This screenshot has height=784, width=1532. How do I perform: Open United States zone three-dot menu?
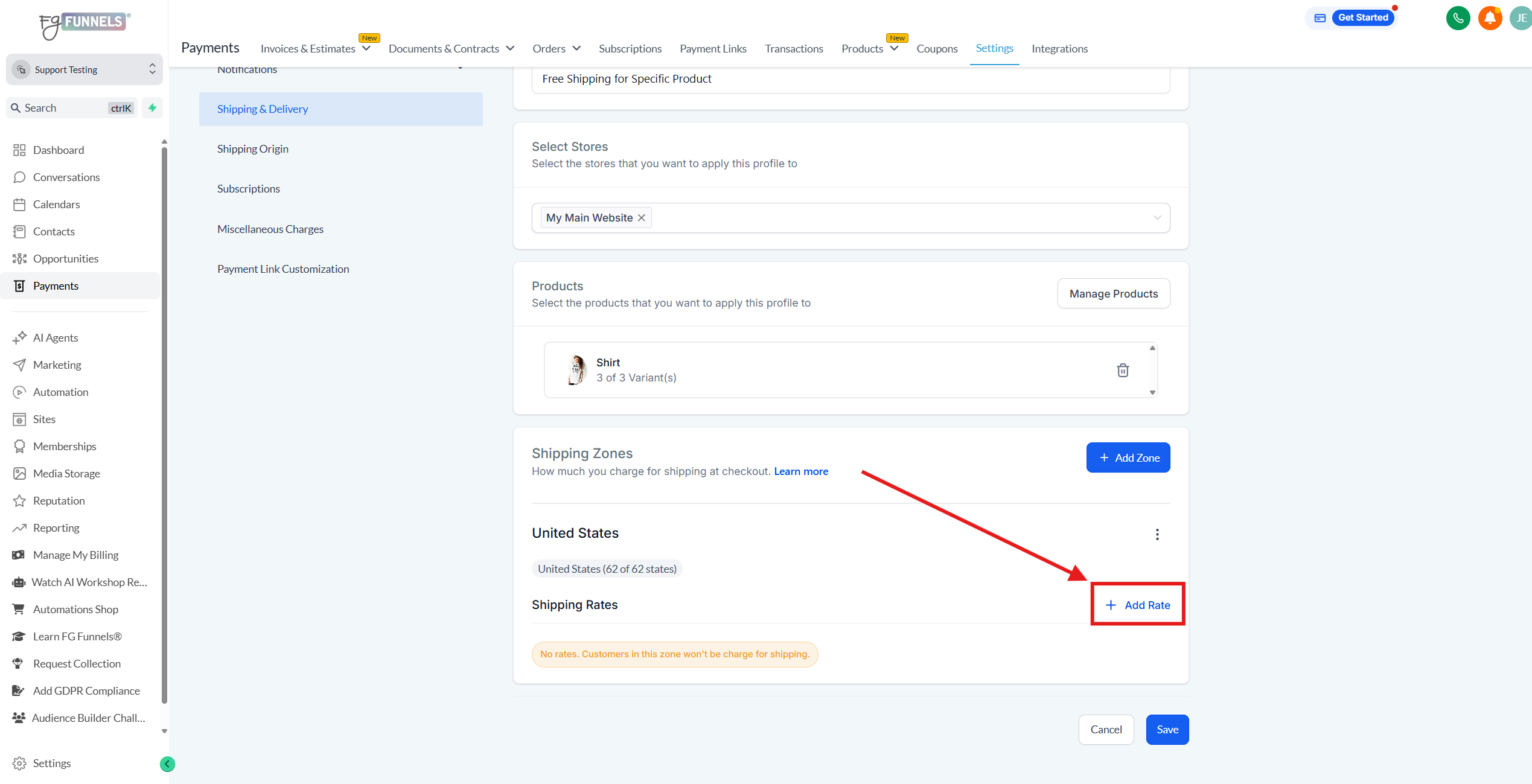tap(1157, 534)
